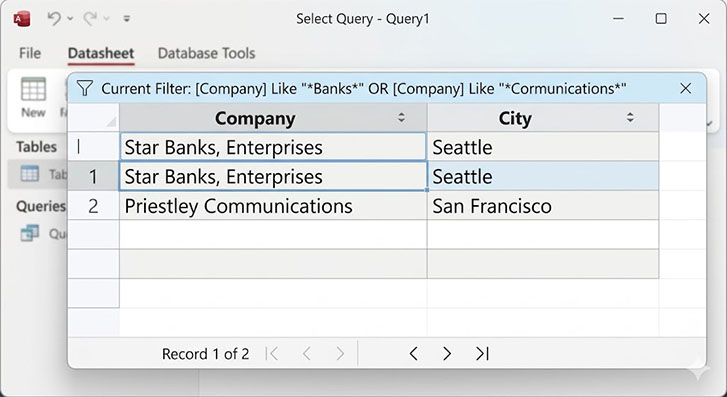Open the undo history dropdown arrow
Image resolution: width=727 pixels, height=397 pixels.
coord(70,19)
